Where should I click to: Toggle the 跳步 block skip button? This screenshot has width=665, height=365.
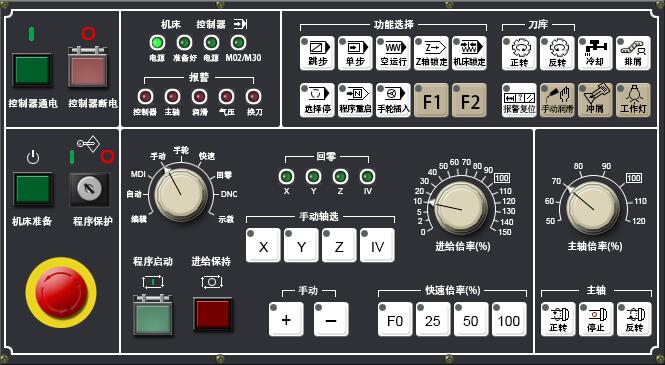(317, 53)
